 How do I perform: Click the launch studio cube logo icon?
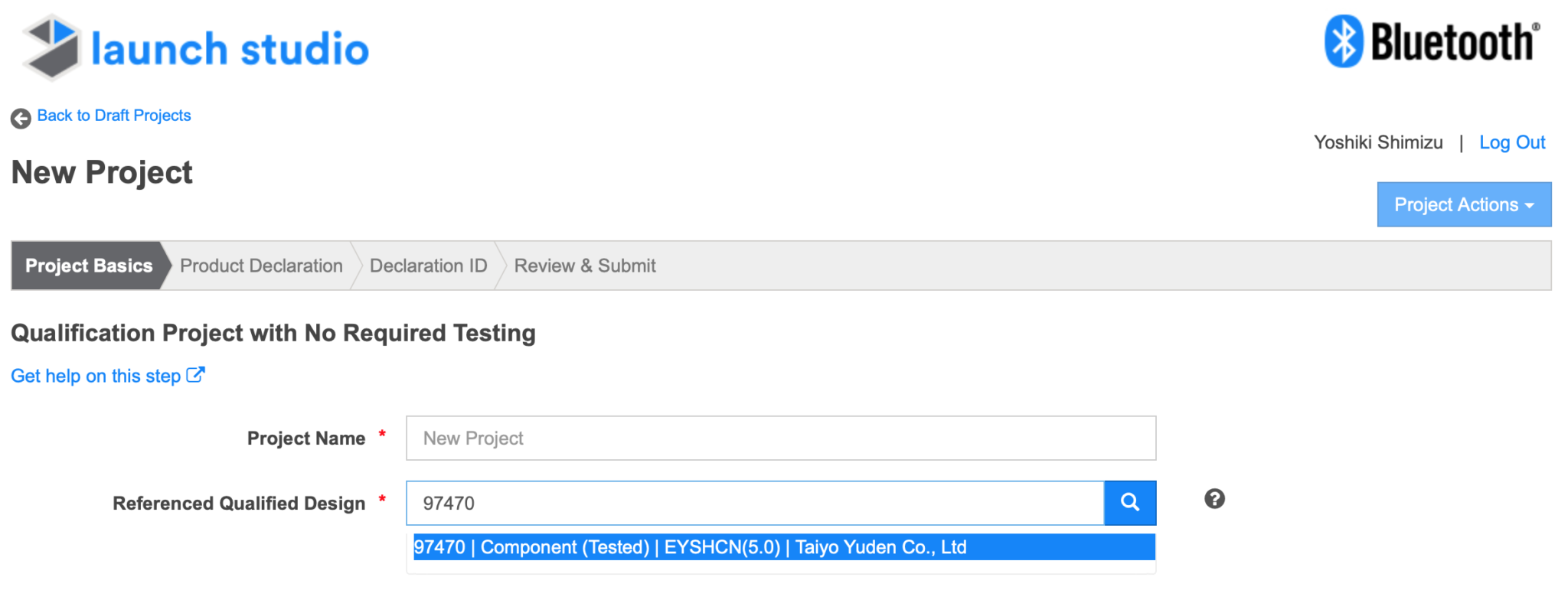tap(52, 47)
